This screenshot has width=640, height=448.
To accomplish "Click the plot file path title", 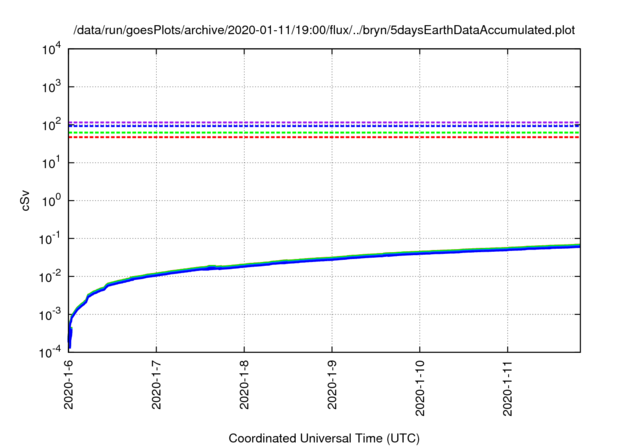I will [x=324, y=30].
